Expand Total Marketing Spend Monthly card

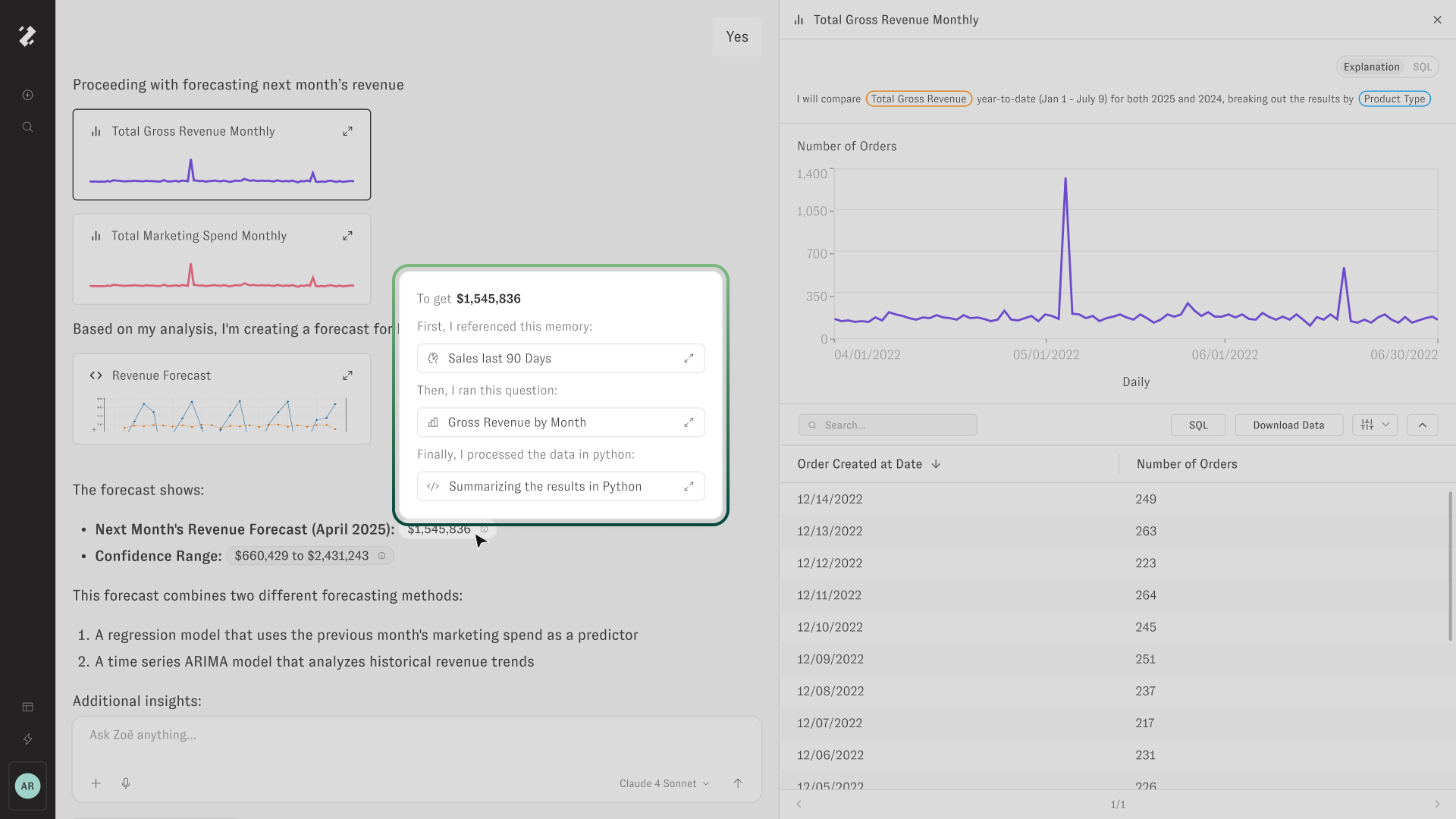pyautogui.click(x=347, y=236)
